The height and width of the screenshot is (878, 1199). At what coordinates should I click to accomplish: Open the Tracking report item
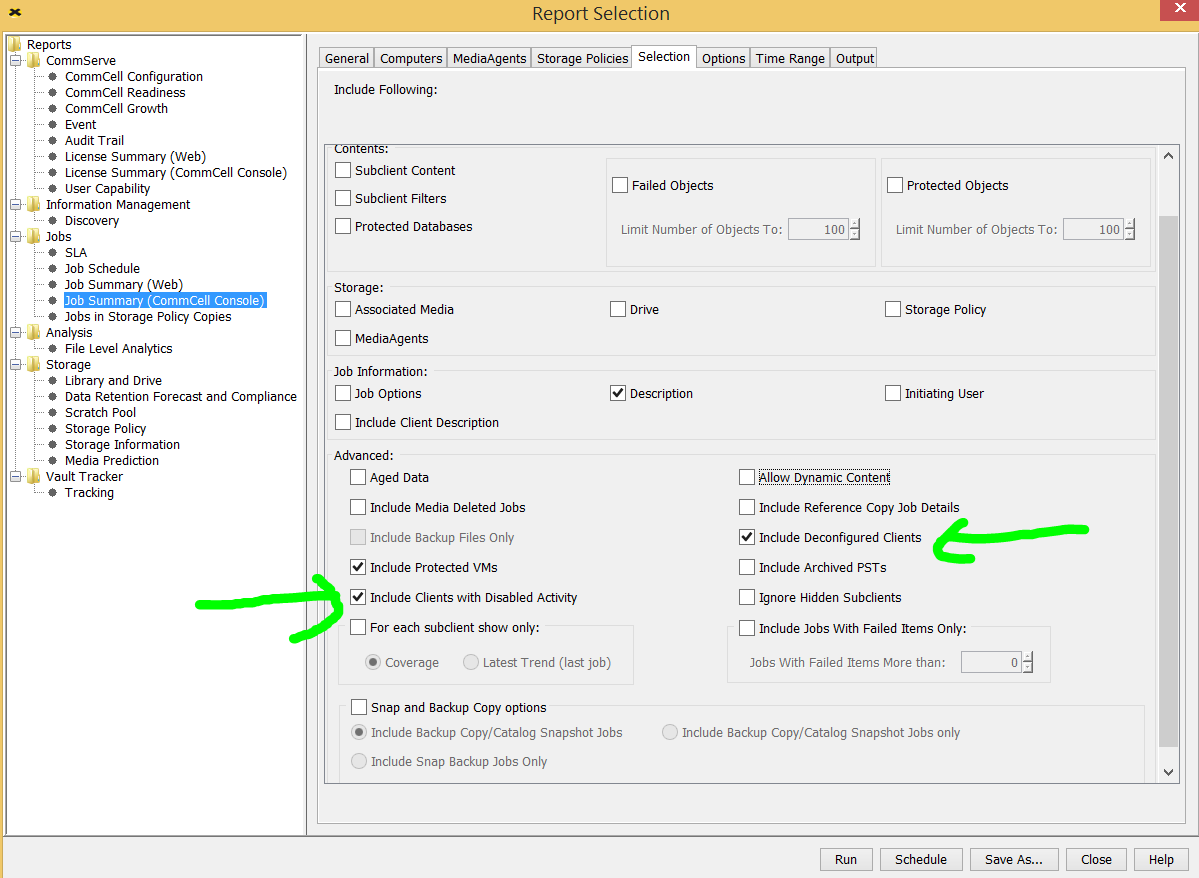coord(89,493)
